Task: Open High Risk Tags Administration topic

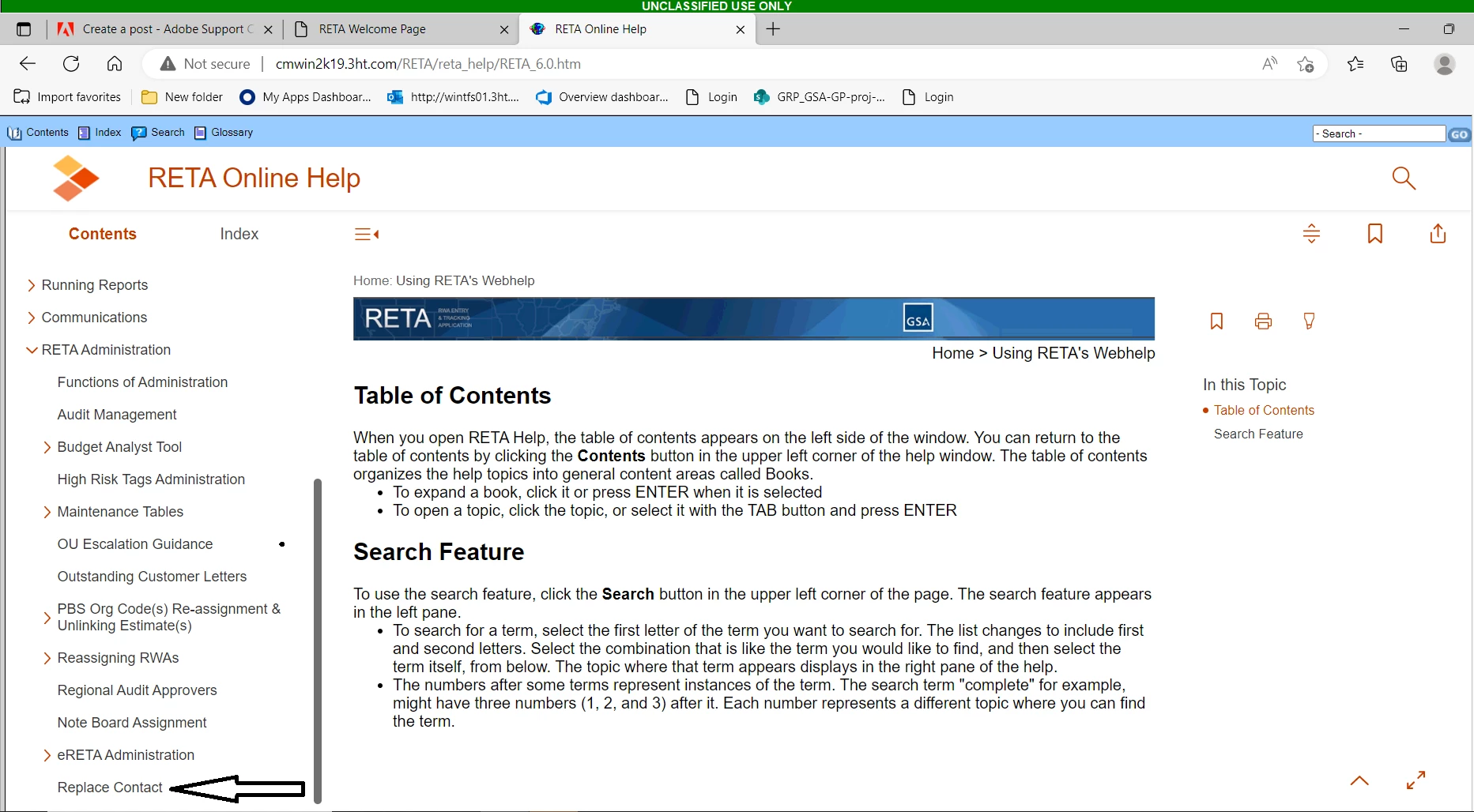Action: tap(151, 479)
